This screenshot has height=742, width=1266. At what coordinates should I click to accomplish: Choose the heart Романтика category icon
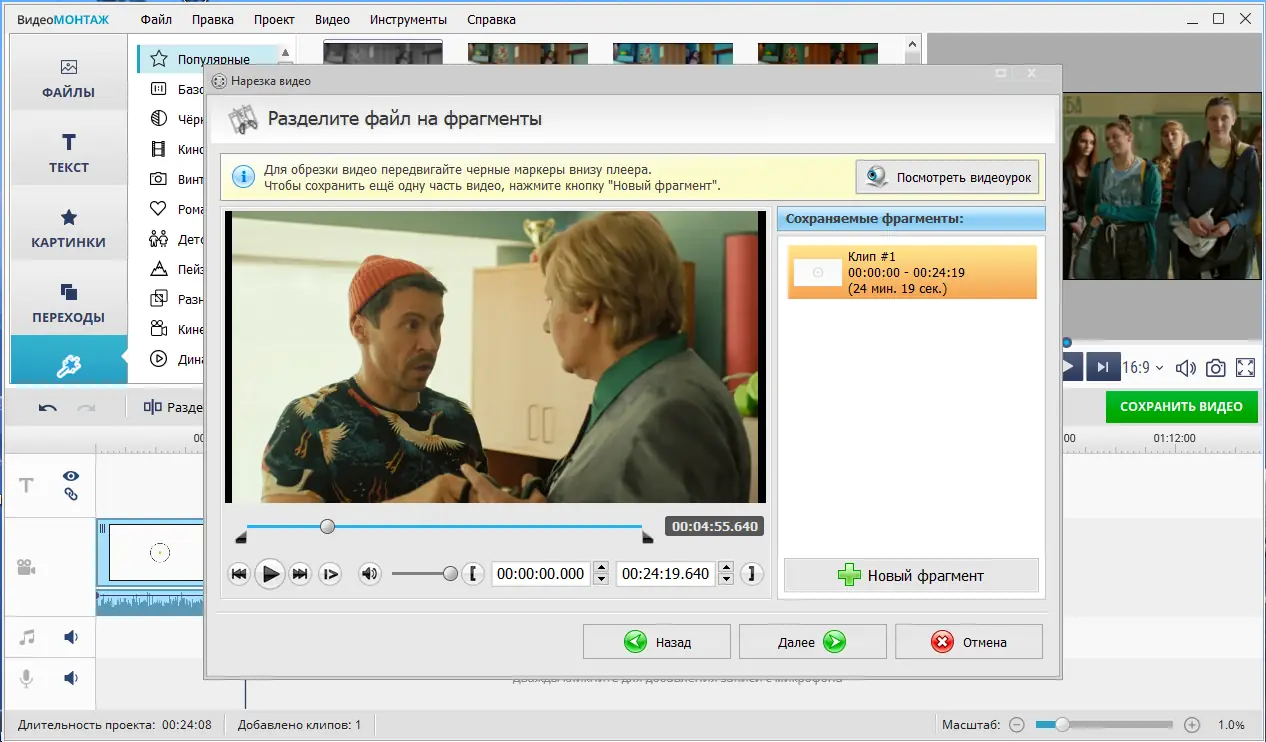[158, 209]
